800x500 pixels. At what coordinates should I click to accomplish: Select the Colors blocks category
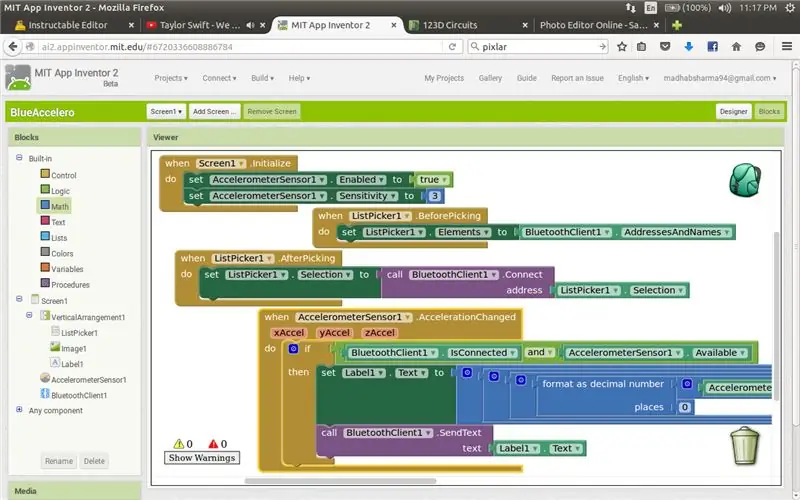pos(57,253)
